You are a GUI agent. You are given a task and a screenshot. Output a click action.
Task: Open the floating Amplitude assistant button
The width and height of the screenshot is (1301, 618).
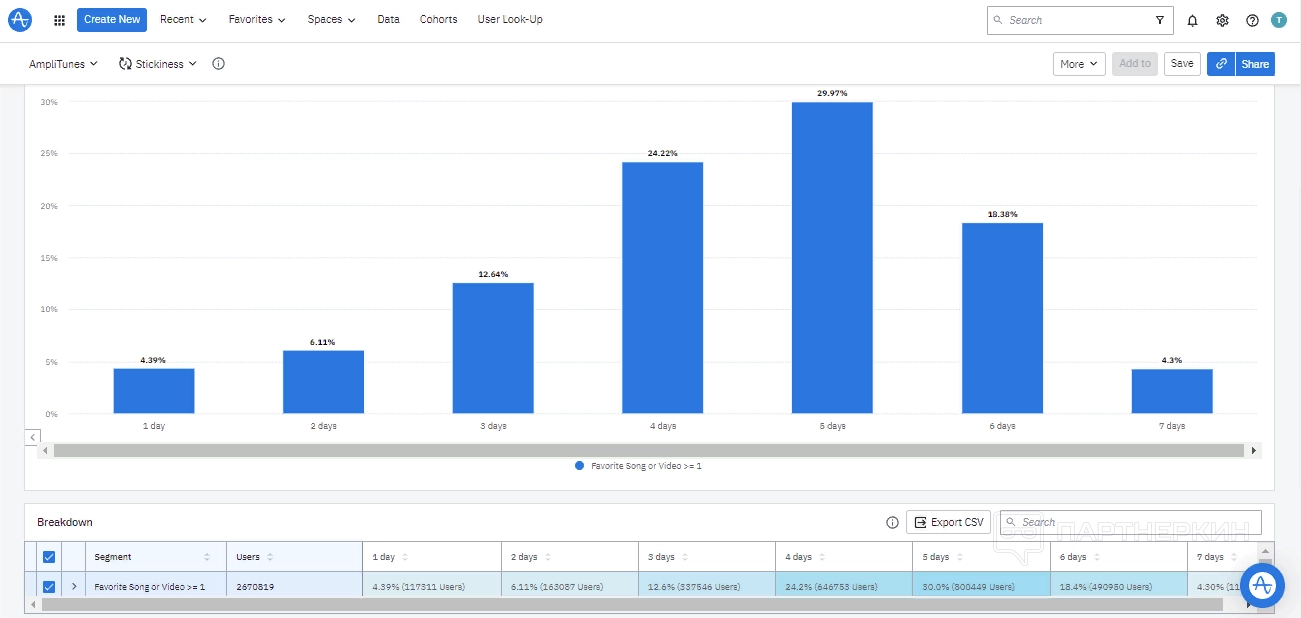coord(1262,584)
